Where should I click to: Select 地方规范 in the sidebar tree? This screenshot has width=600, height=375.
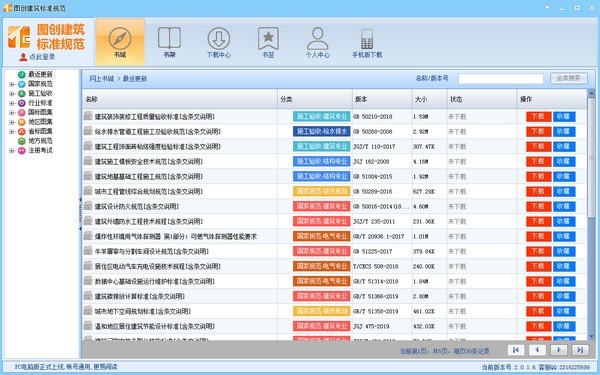tap(40, 141)
